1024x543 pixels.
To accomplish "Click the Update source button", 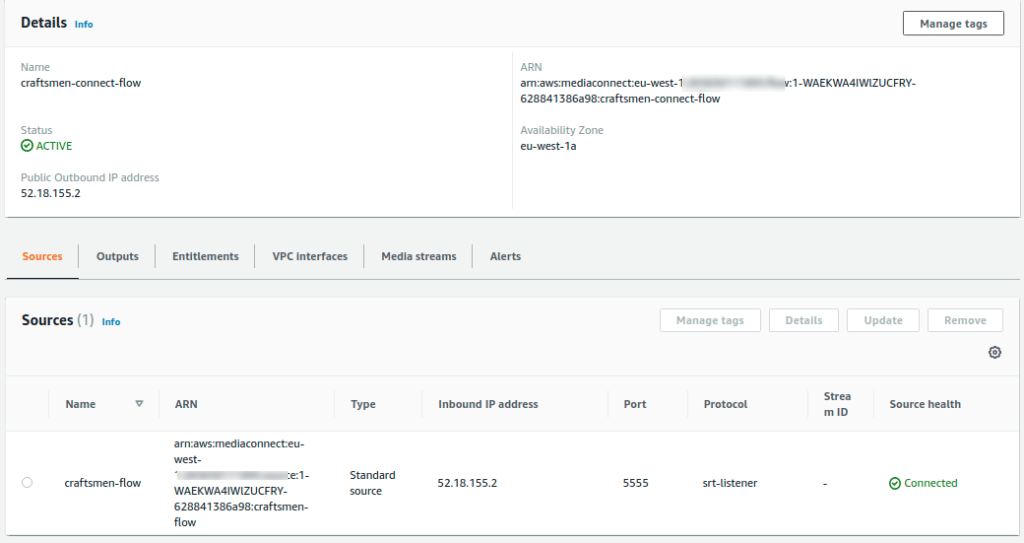I will tap(883, 320).
